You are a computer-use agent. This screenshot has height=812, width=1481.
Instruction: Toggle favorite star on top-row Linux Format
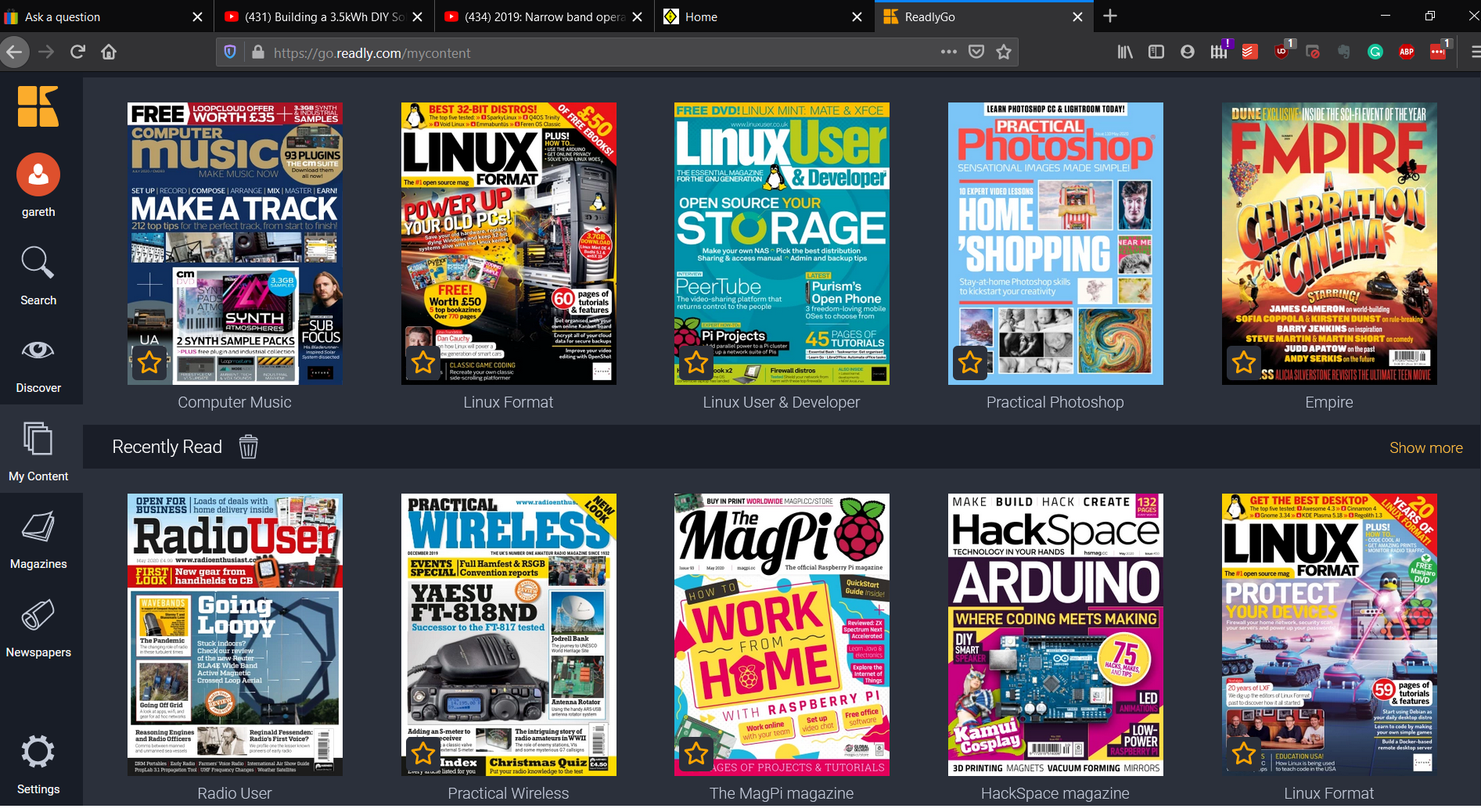(423, 362)
